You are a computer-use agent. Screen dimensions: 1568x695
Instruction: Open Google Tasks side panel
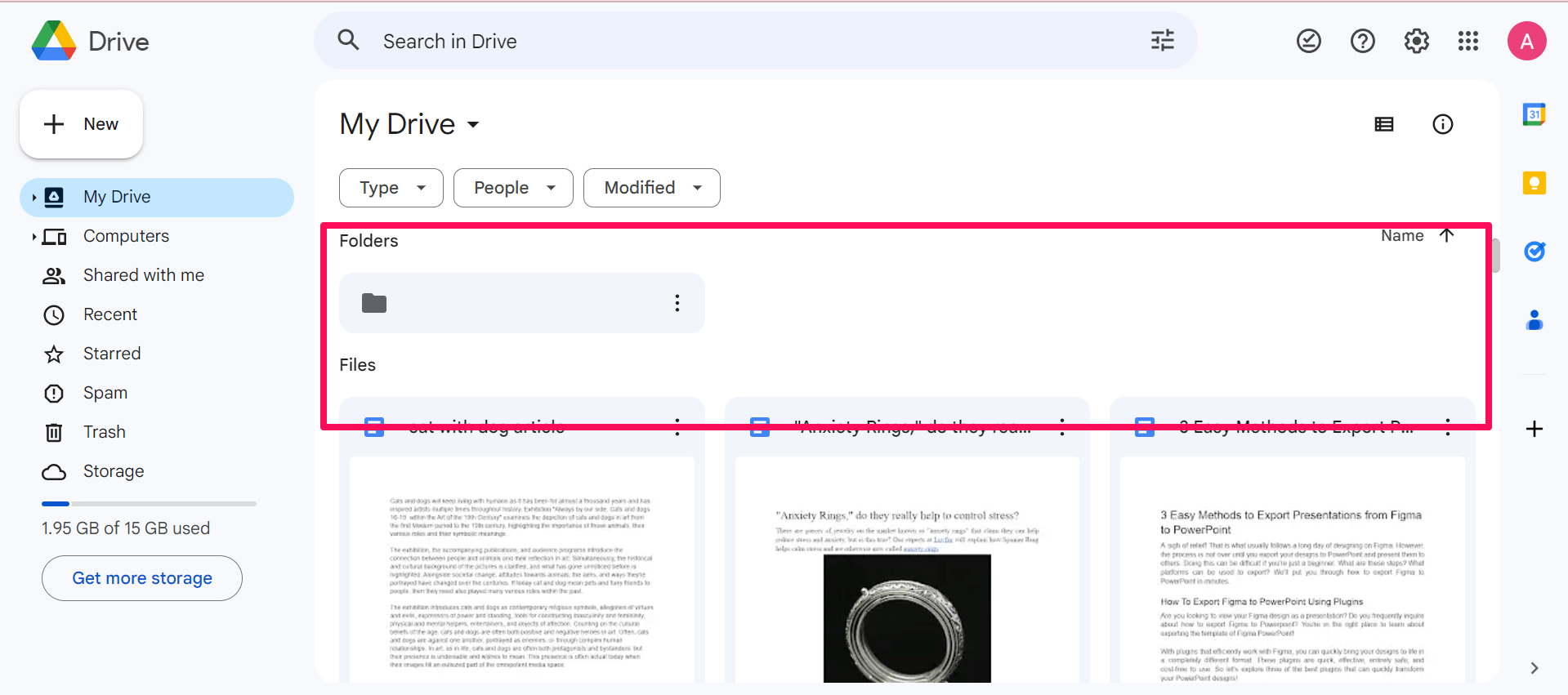[1534, 252]
